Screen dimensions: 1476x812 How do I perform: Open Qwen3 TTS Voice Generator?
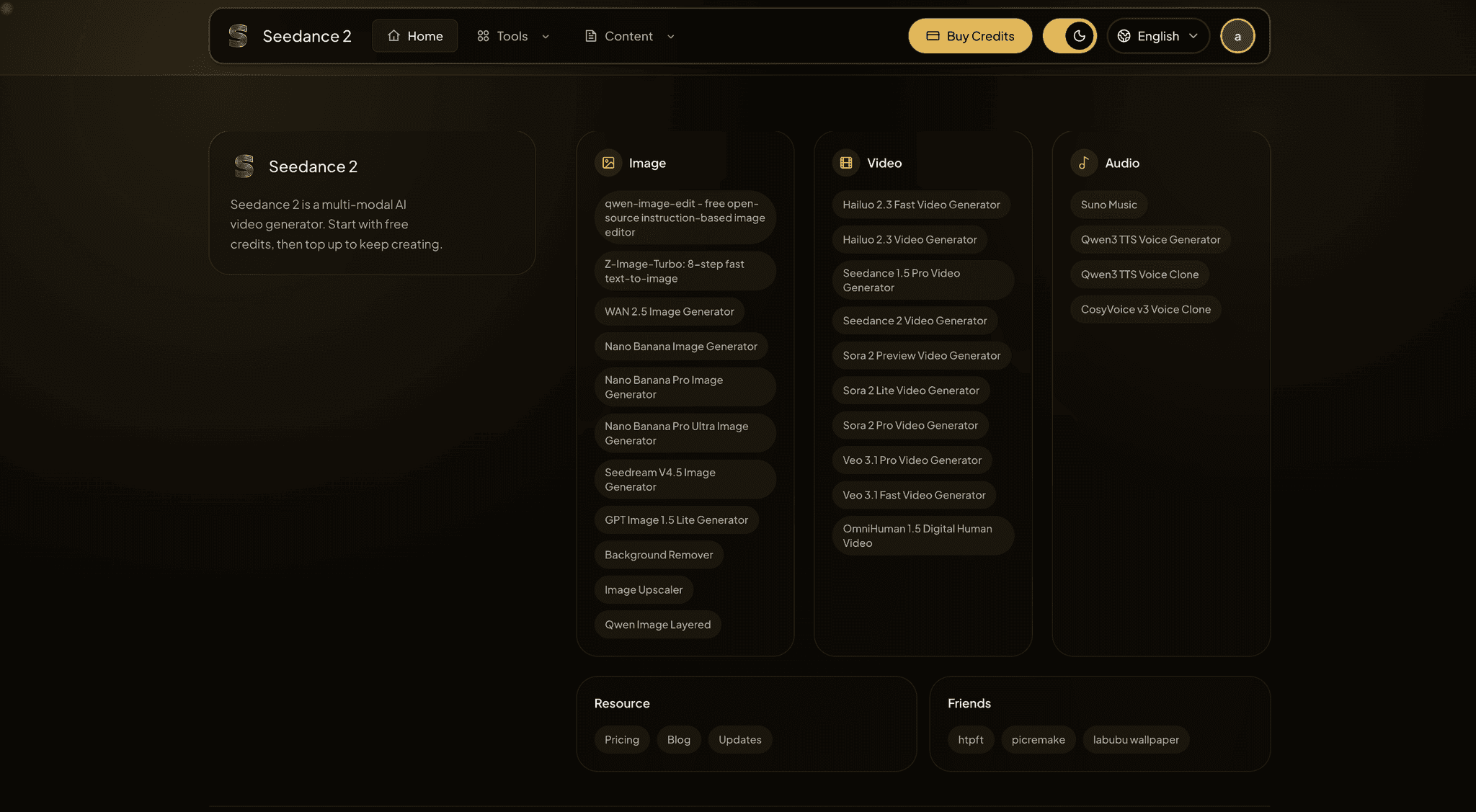1151,240
